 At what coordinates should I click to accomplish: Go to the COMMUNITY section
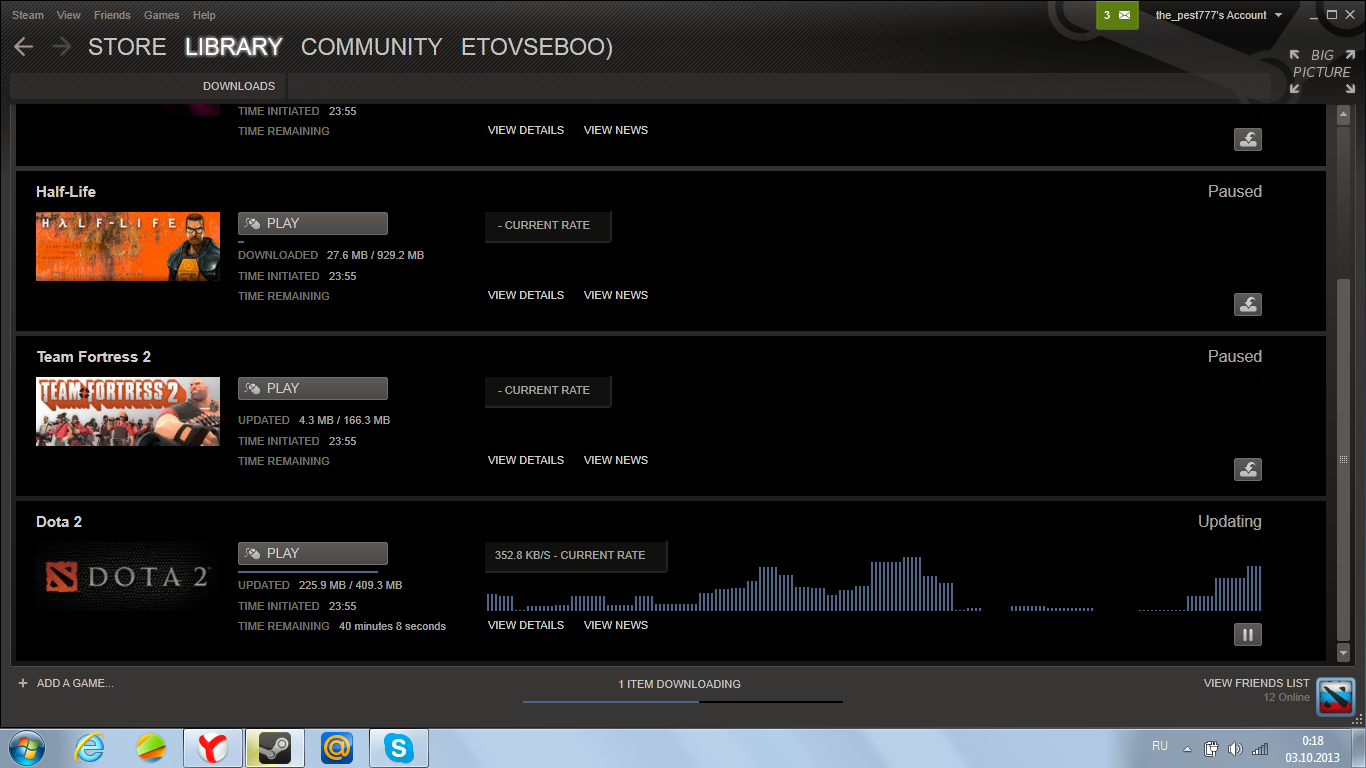[x=371, y=47]
